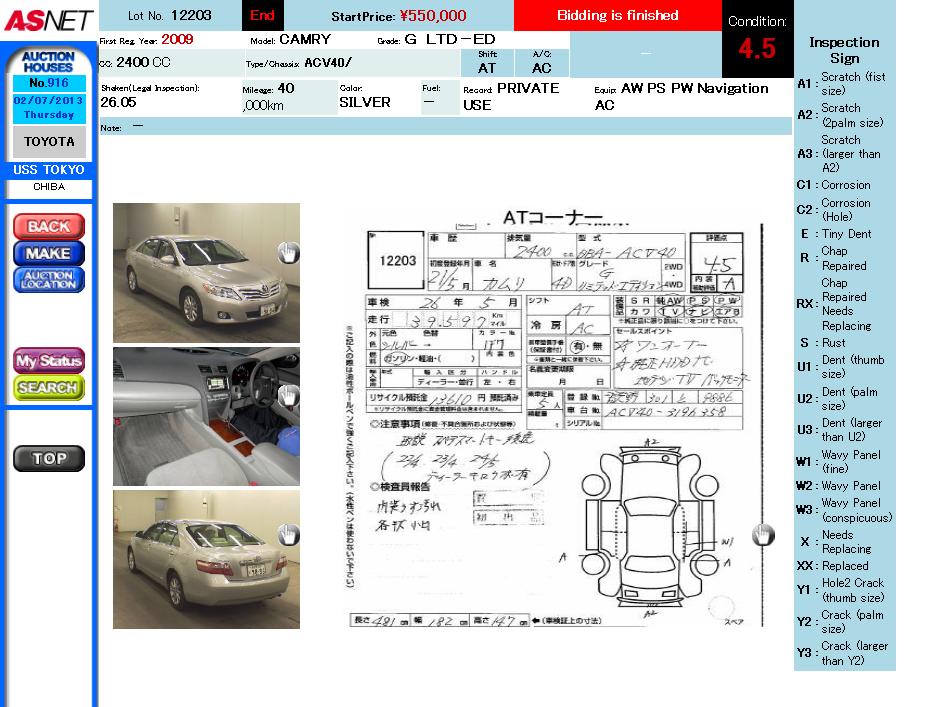946x707 pixels.
Task: Open the AUCTION LOCATION button
Action: point(49,280)
